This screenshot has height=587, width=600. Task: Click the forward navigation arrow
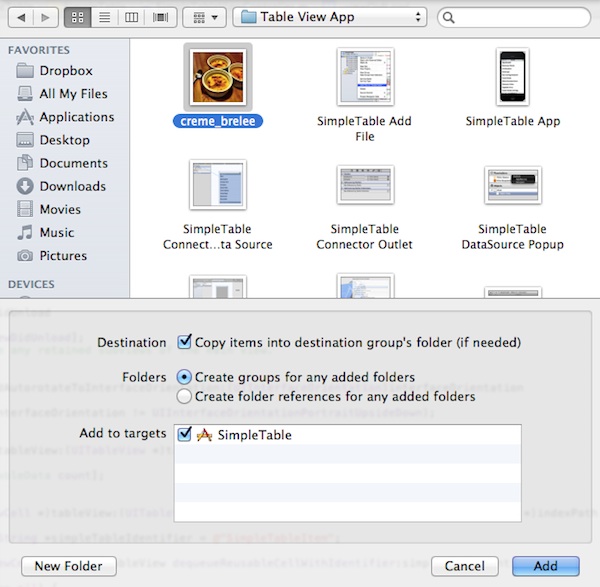(47, 18)
